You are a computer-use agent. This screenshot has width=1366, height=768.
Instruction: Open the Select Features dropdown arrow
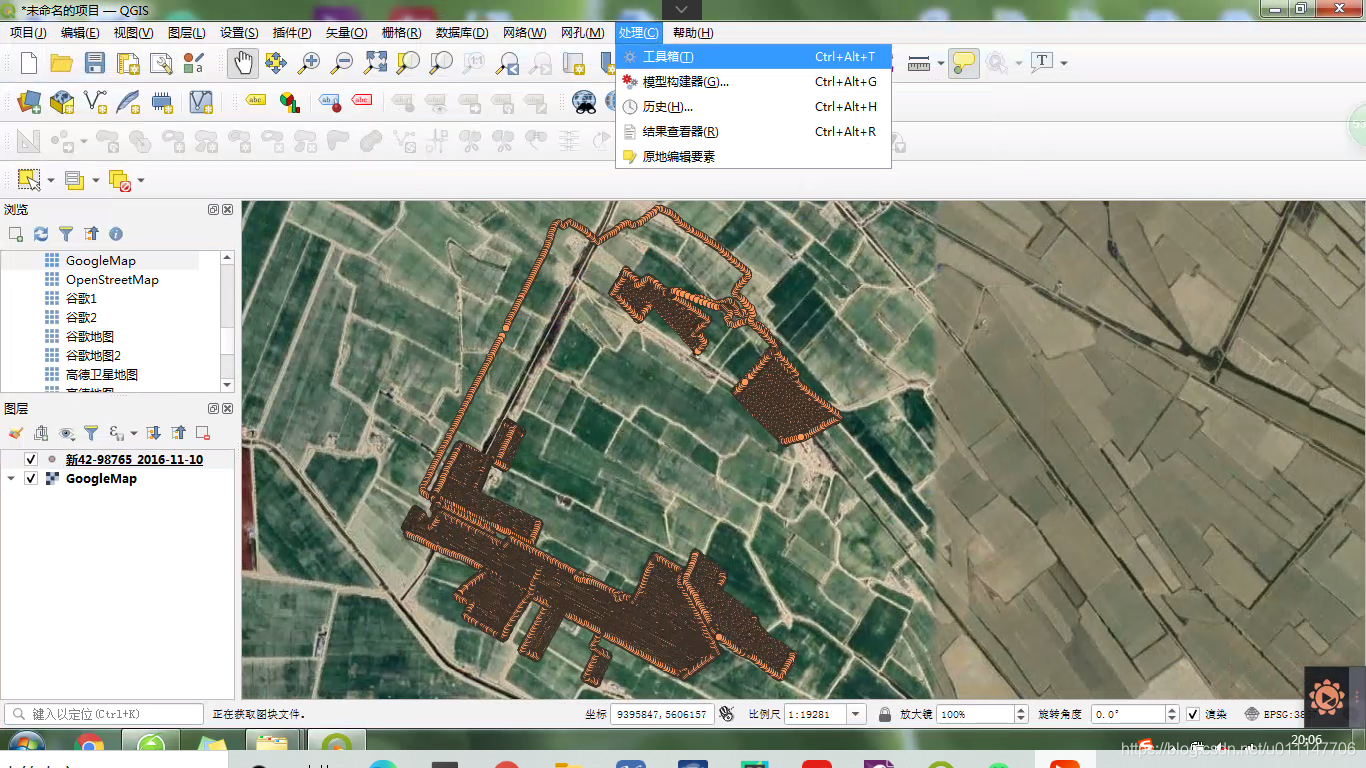(51, 180)
